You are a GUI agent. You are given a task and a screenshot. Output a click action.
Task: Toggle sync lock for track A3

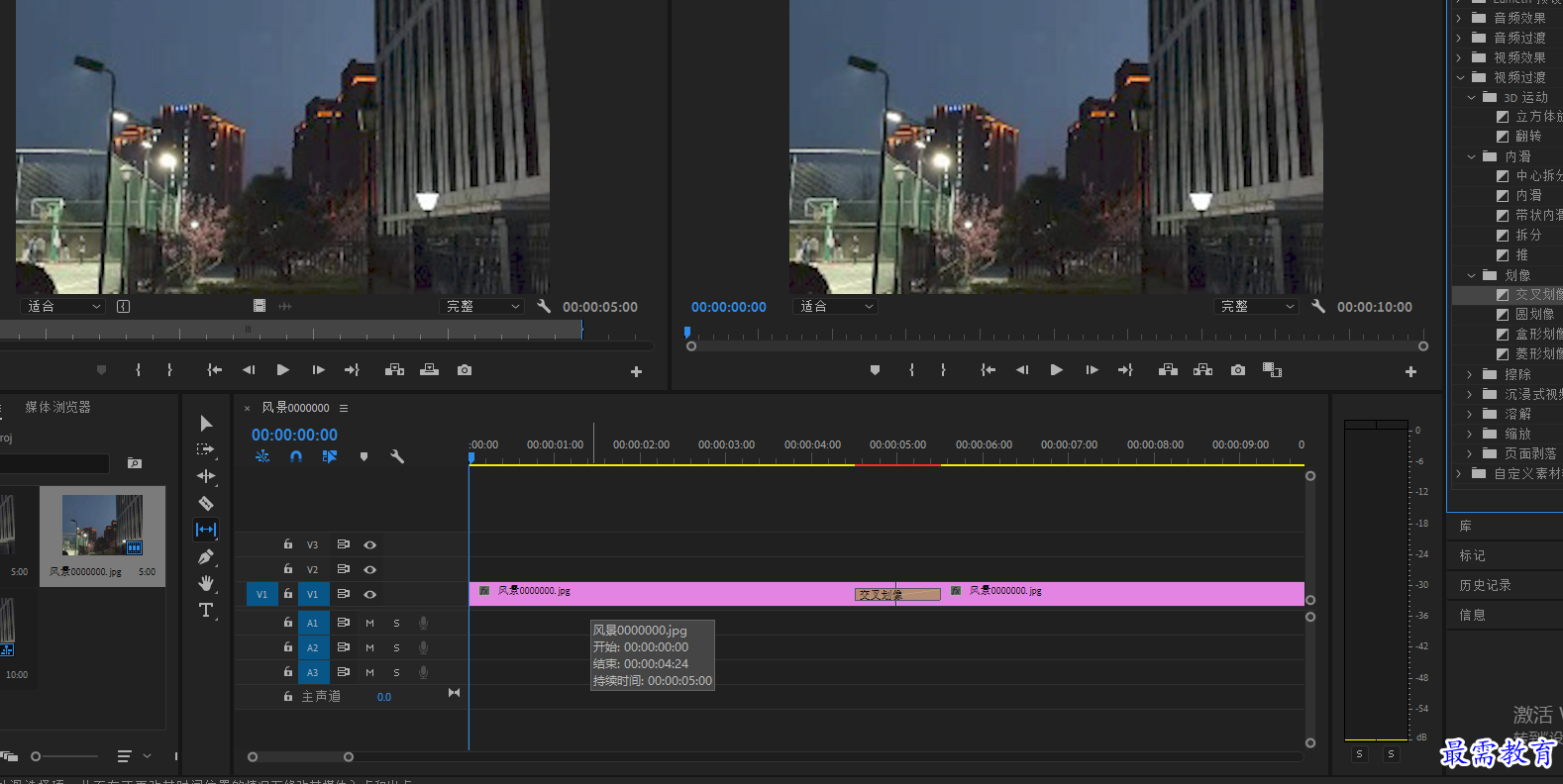coord(343,672)
